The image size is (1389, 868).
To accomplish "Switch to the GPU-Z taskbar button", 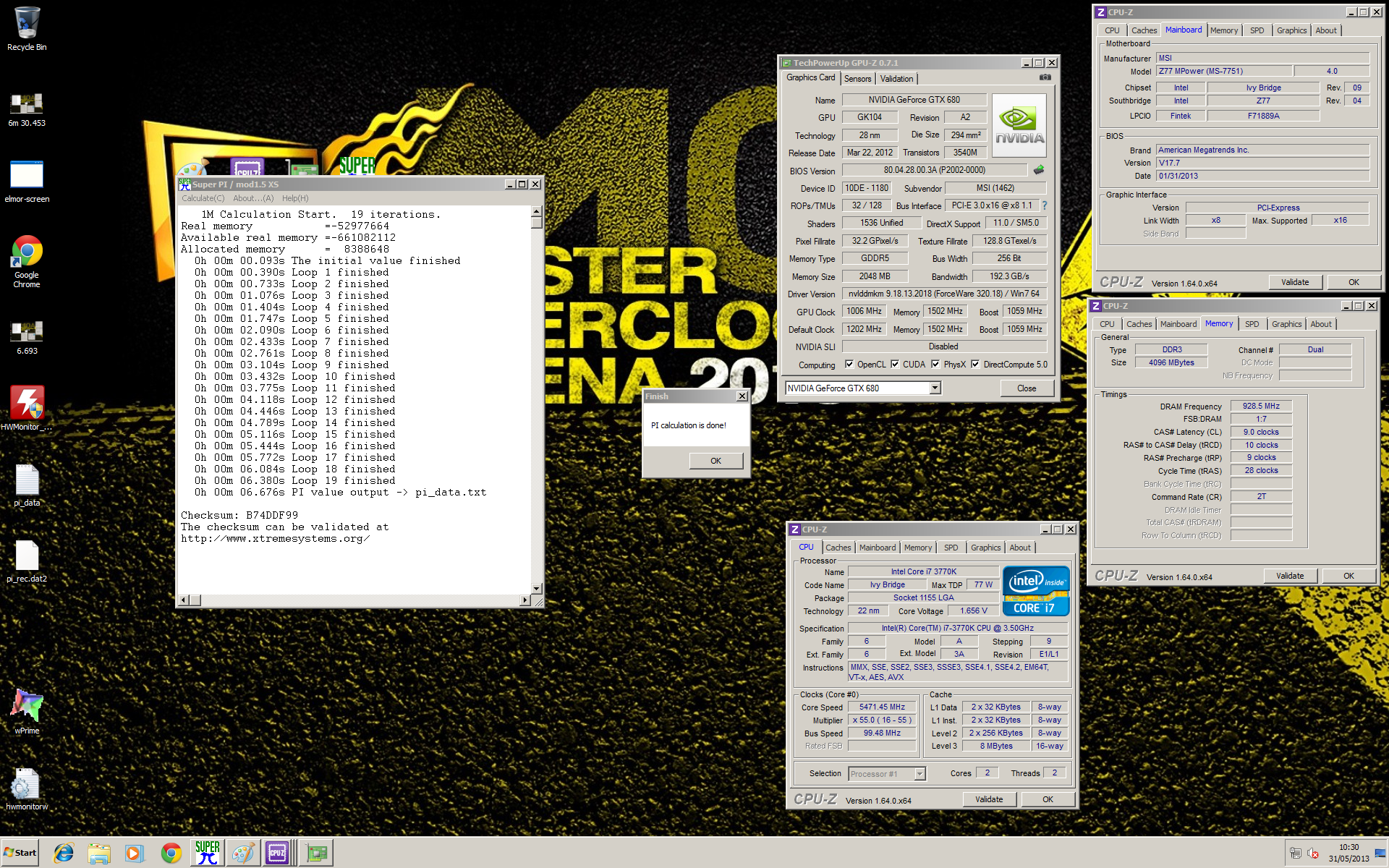I will 316,853.
